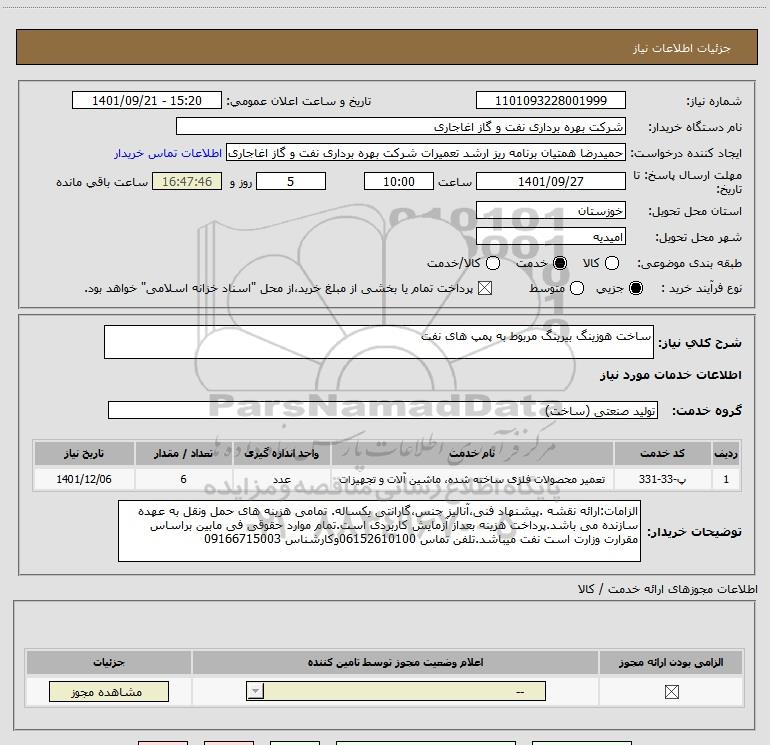770x745 pixels.
Task: Select the کالا/خدمت radio option
Action: click(493, 263)
